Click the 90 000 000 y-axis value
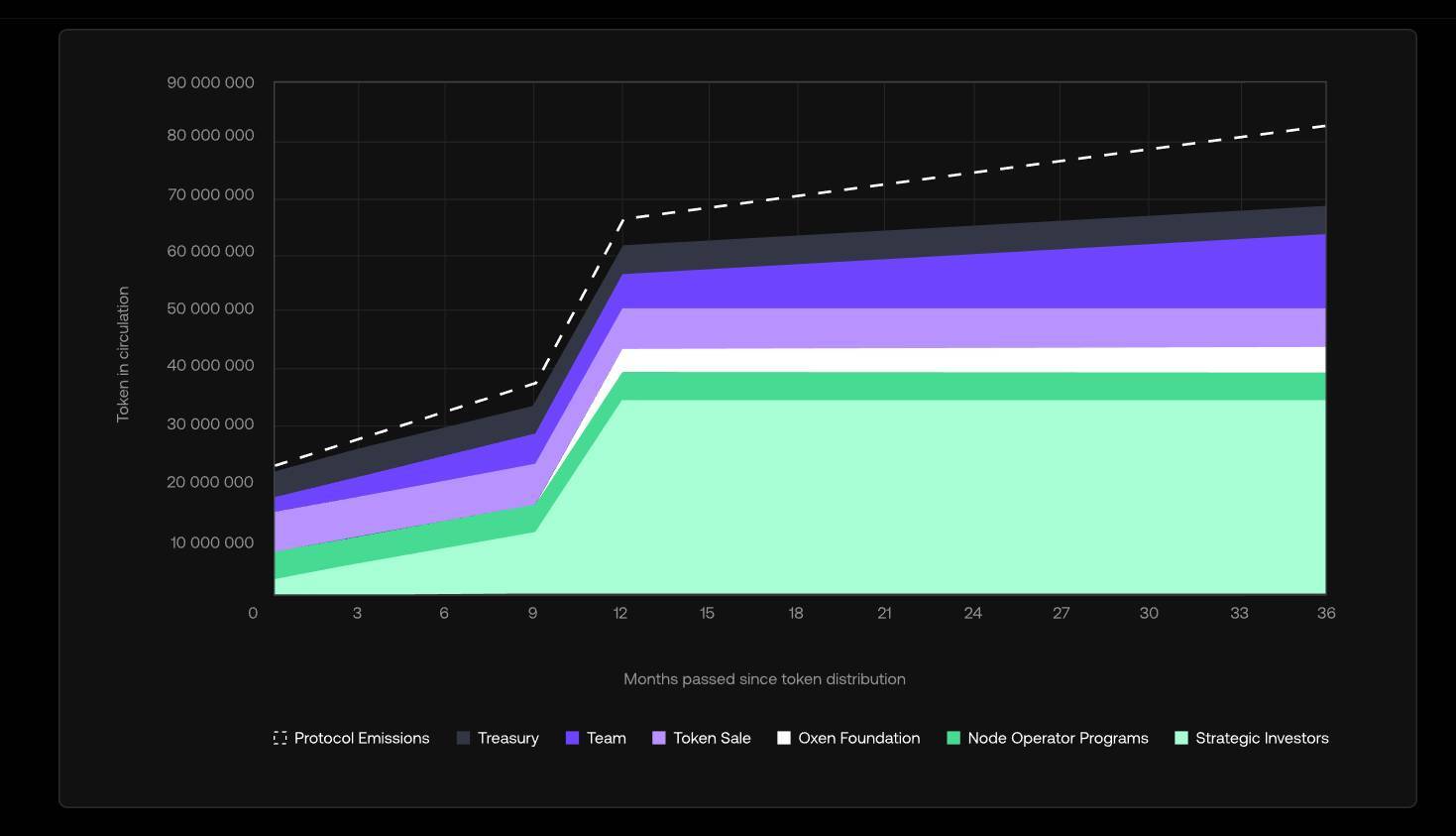This screenshot has height=836, width=1456. click(x=211, y=82)
